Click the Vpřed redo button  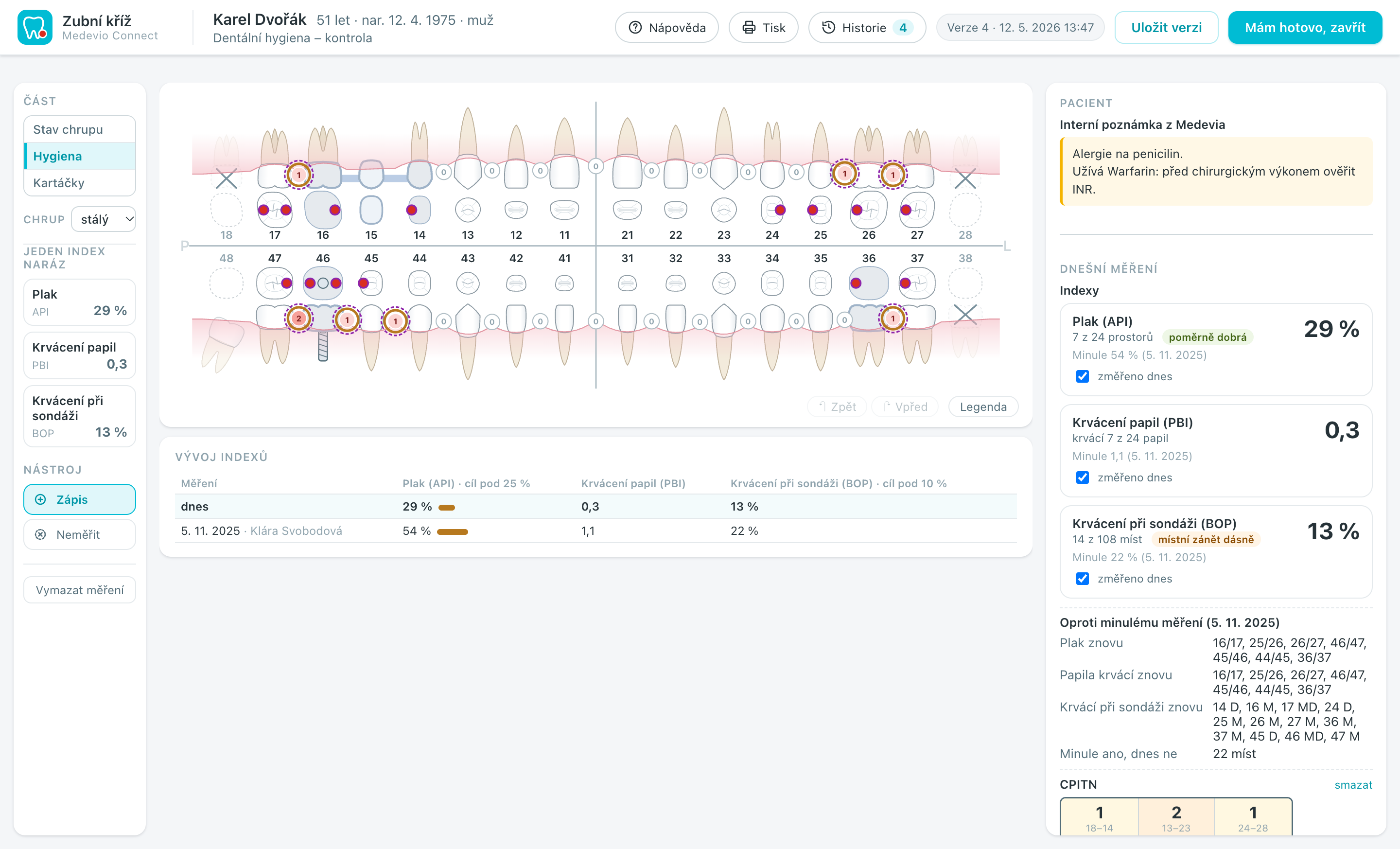click(x=905, y=407)
